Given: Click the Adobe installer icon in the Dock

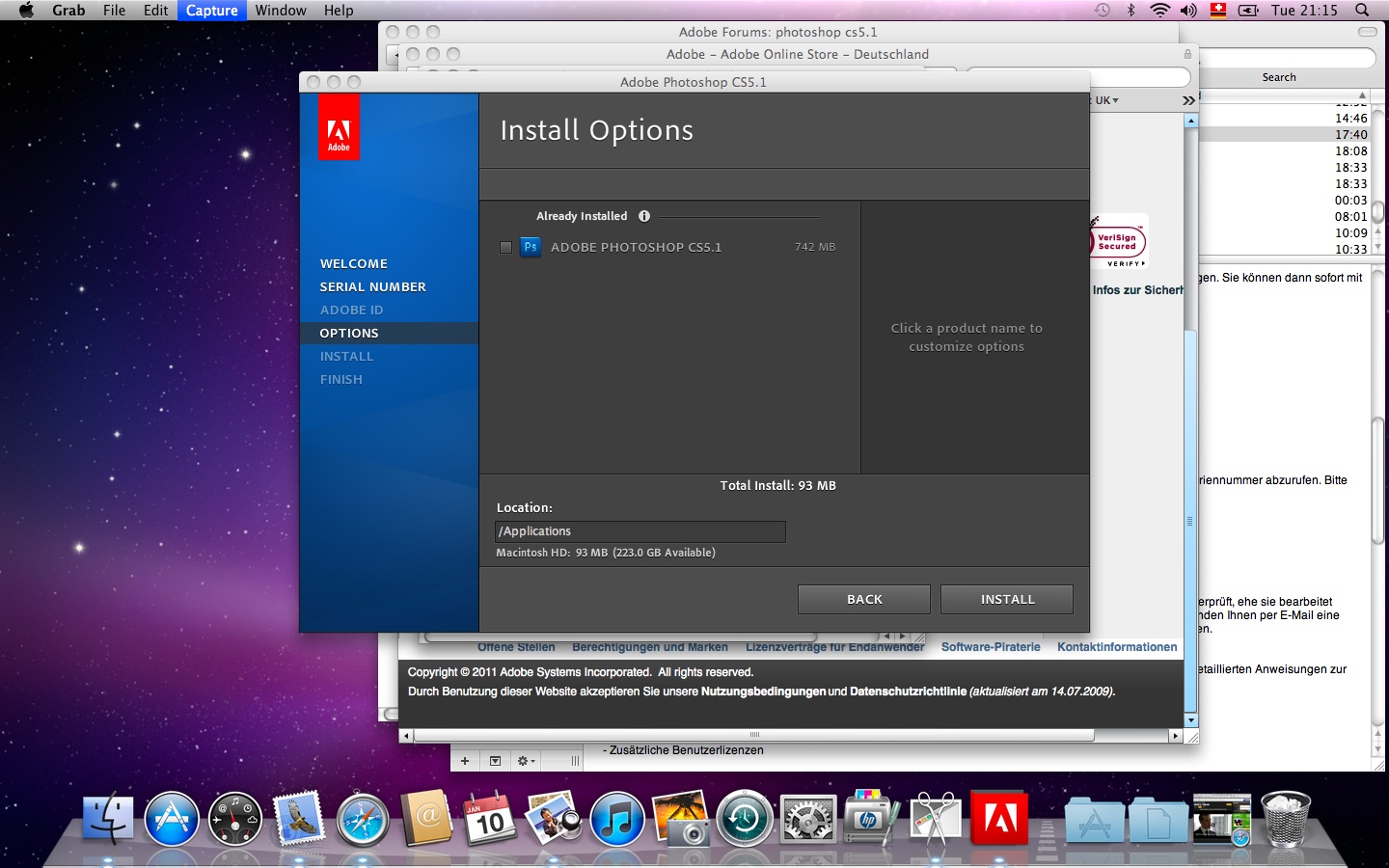Looking at the screenshot, I should [x=999, y=819].
